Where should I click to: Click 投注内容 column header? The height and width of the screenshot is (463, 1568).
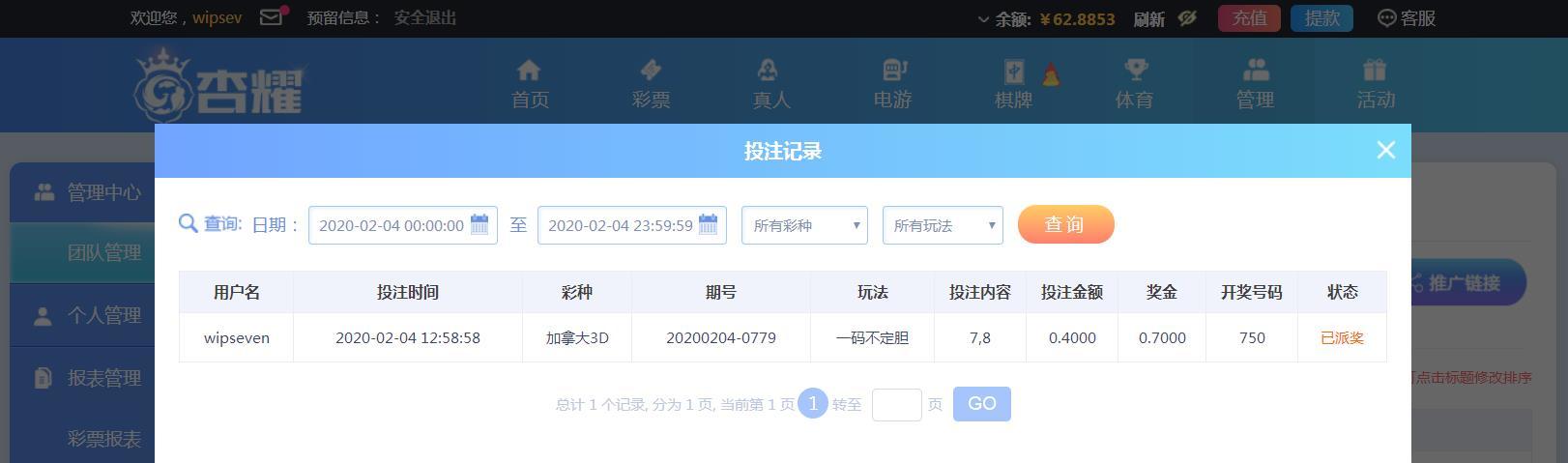click(x=980, y=292)
